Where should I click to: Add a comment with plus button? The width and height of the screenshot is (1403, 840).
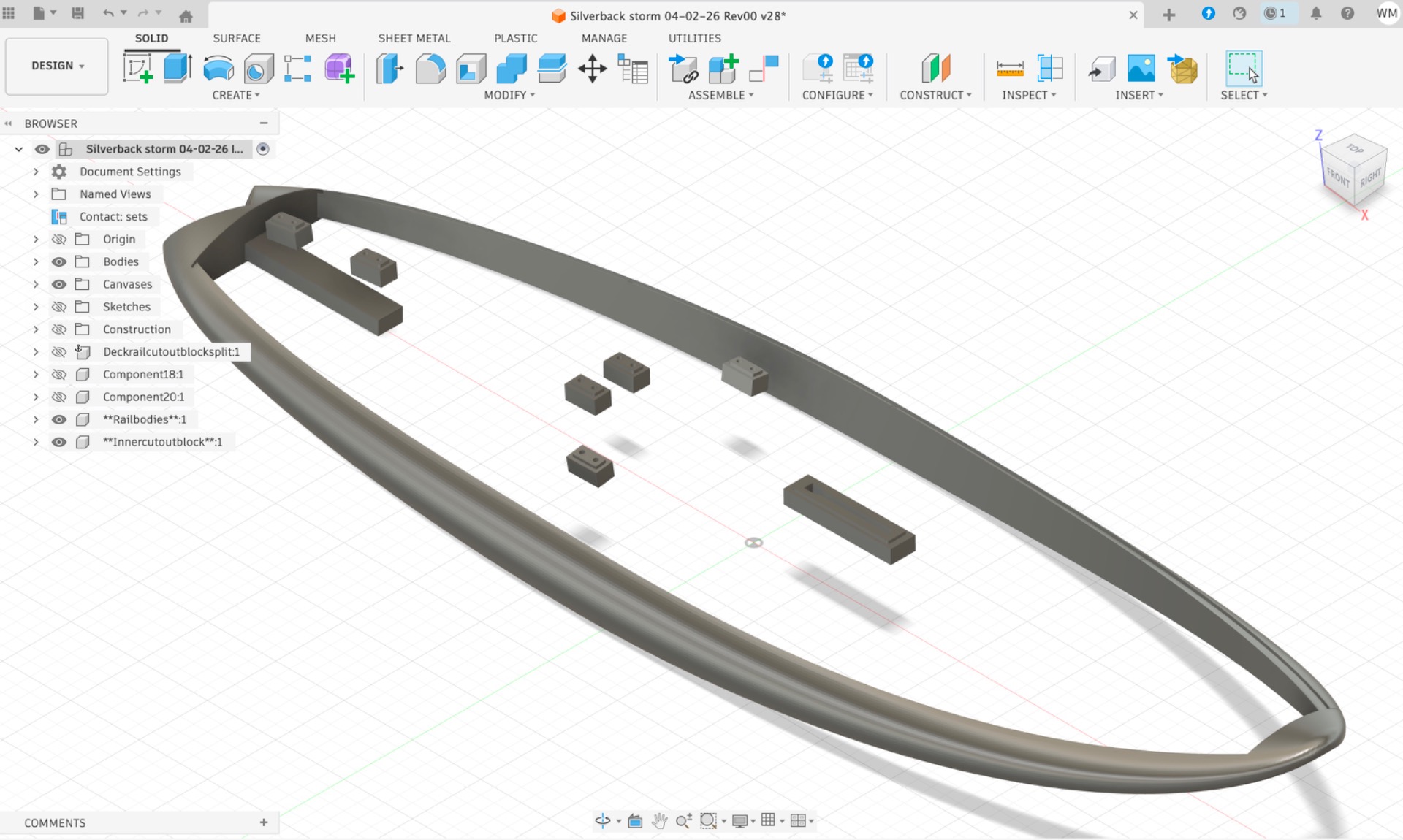coord(264,822)
